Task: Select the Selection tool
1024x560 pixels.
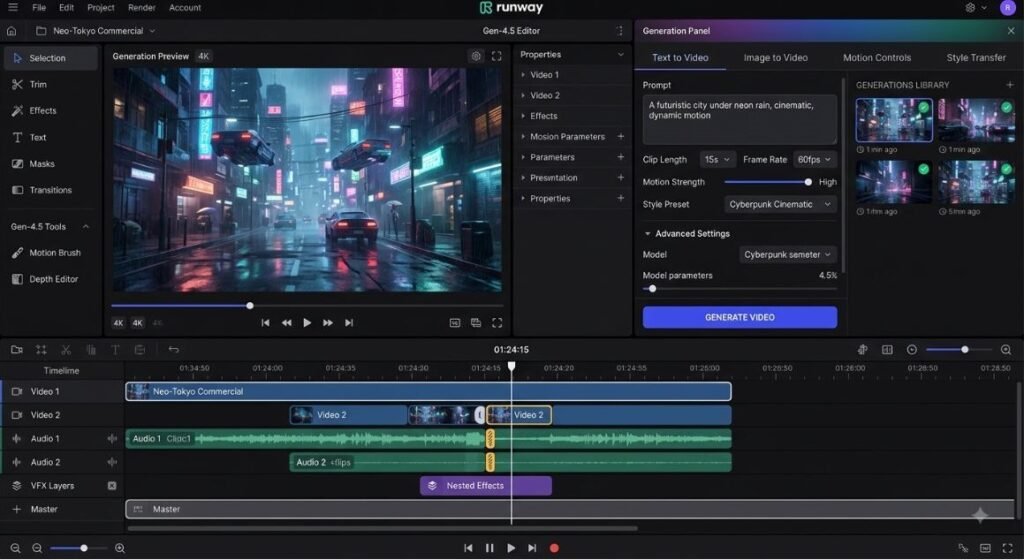Action: [x=50, y=58]
